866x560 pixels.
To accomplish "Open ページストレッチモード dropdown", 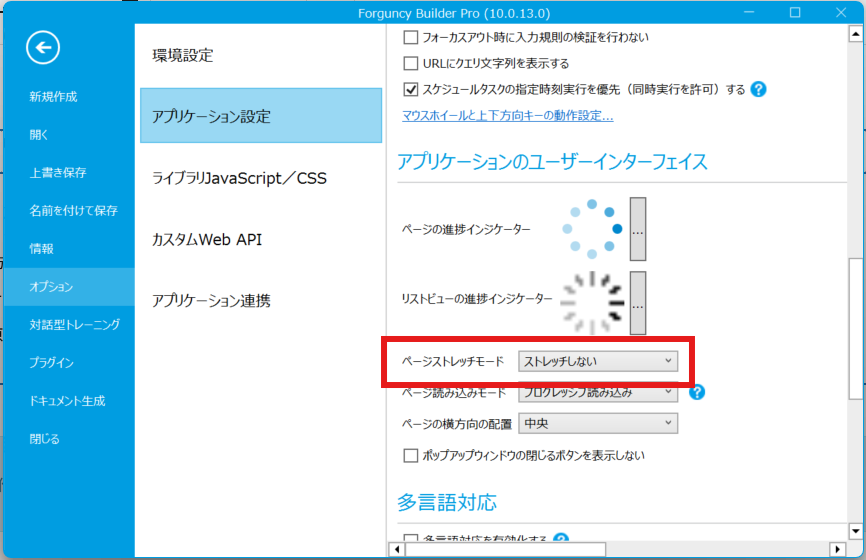I will pyautogui.click(x=597, y=361).
